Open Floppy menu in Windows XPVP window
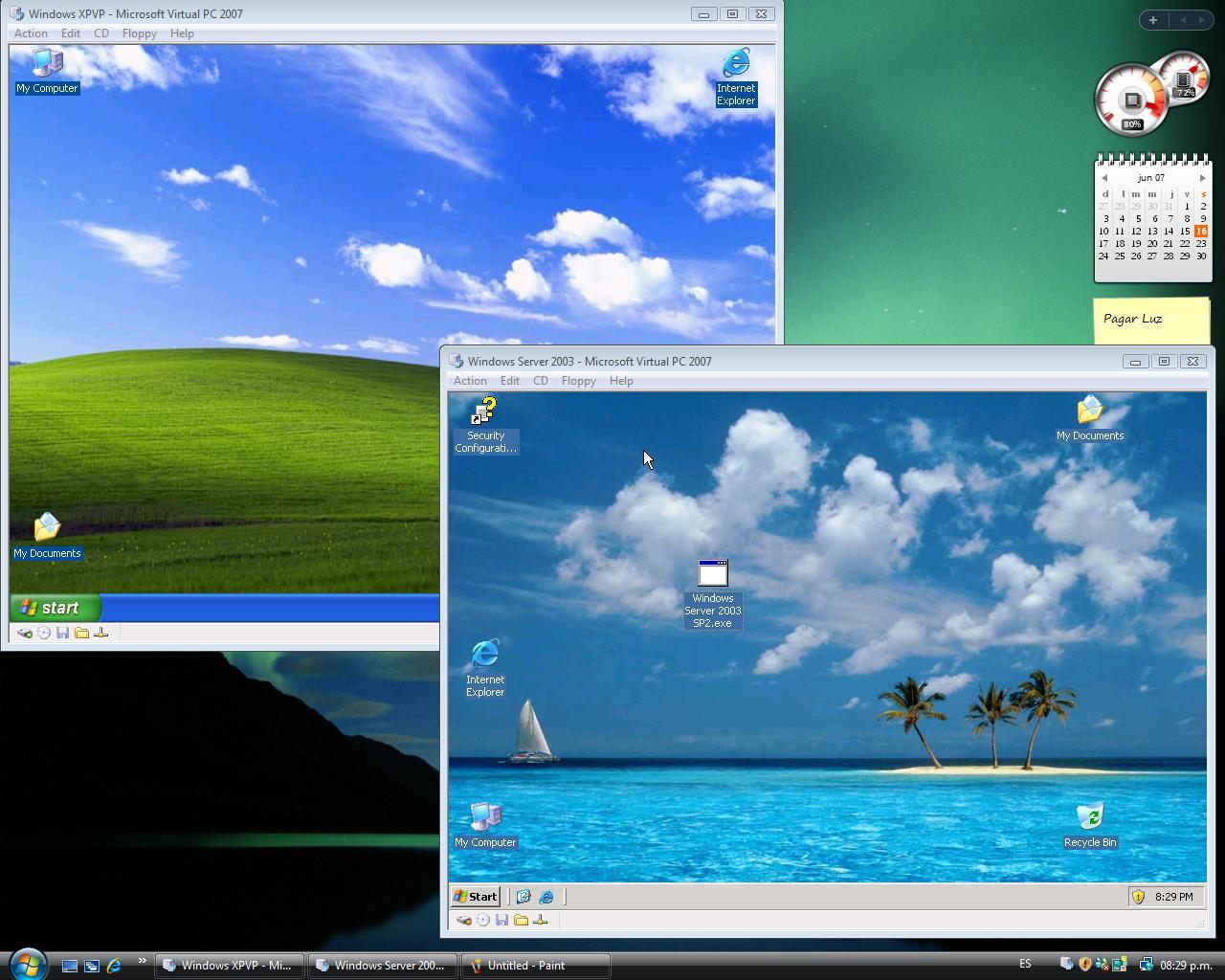1225x980 pixels. click(x=140, y=33)
